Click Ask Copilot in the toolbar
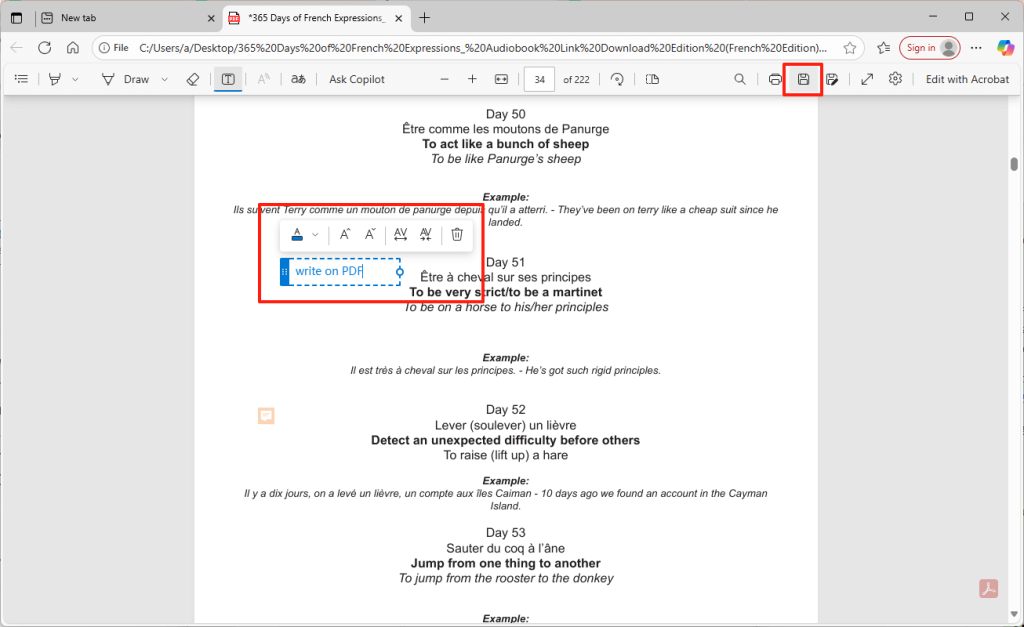This screenshot has height=627, width=1024. (x=356, y=79)
